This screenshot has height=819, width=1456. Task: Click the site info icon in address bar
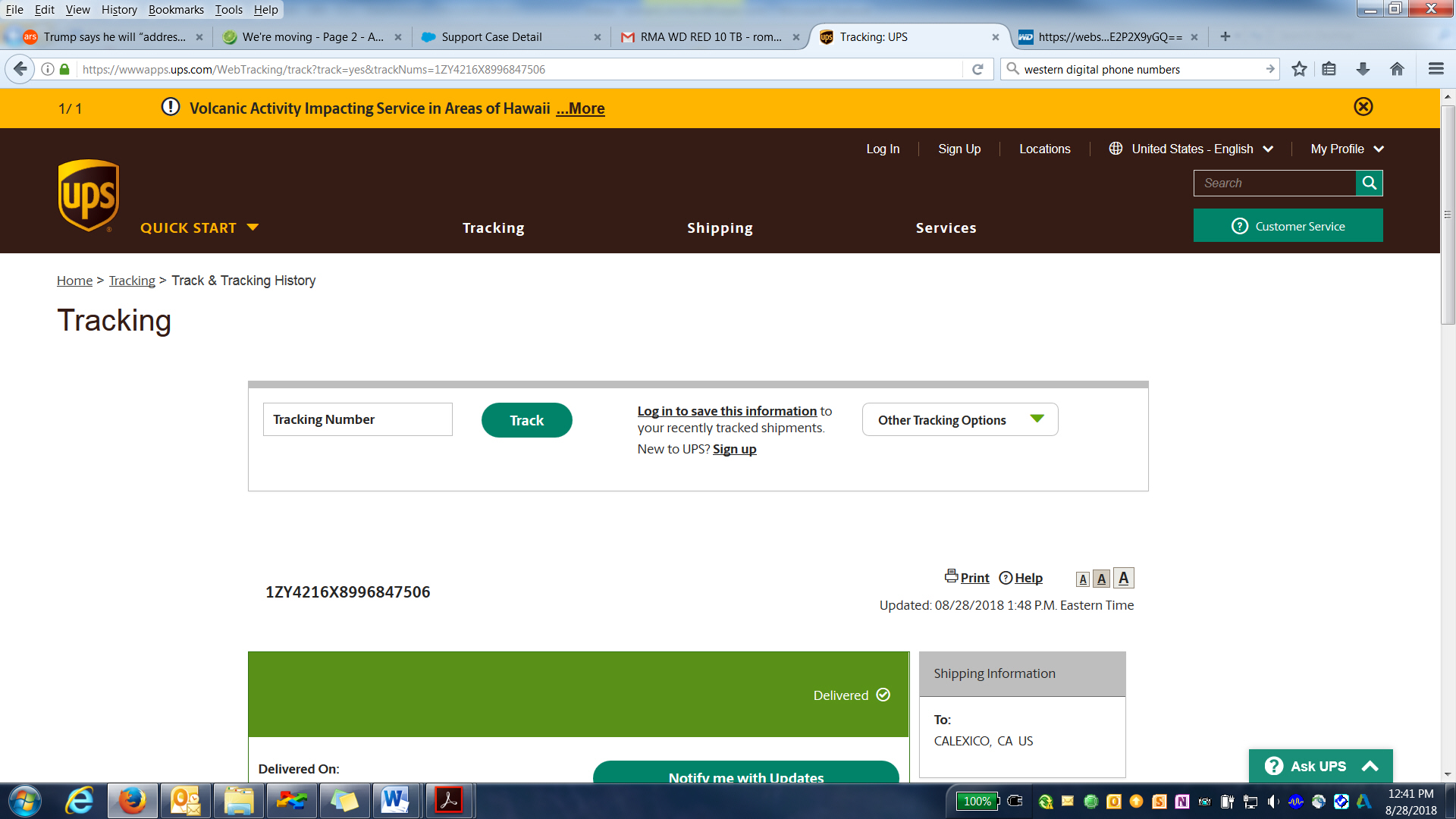[48, 69]
